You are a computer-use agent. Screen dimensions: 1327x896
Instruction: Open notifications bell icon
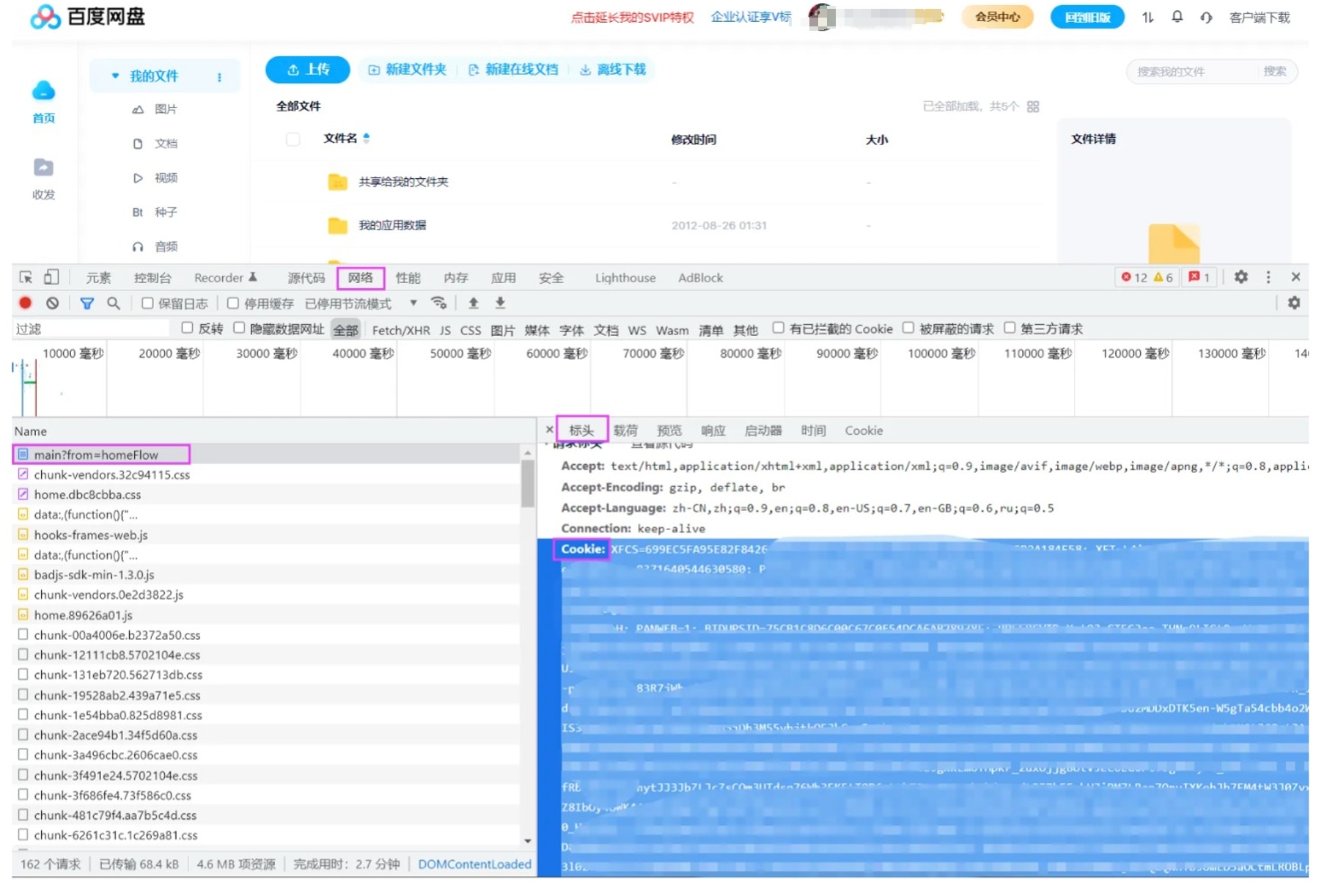tap(1177, 17)
